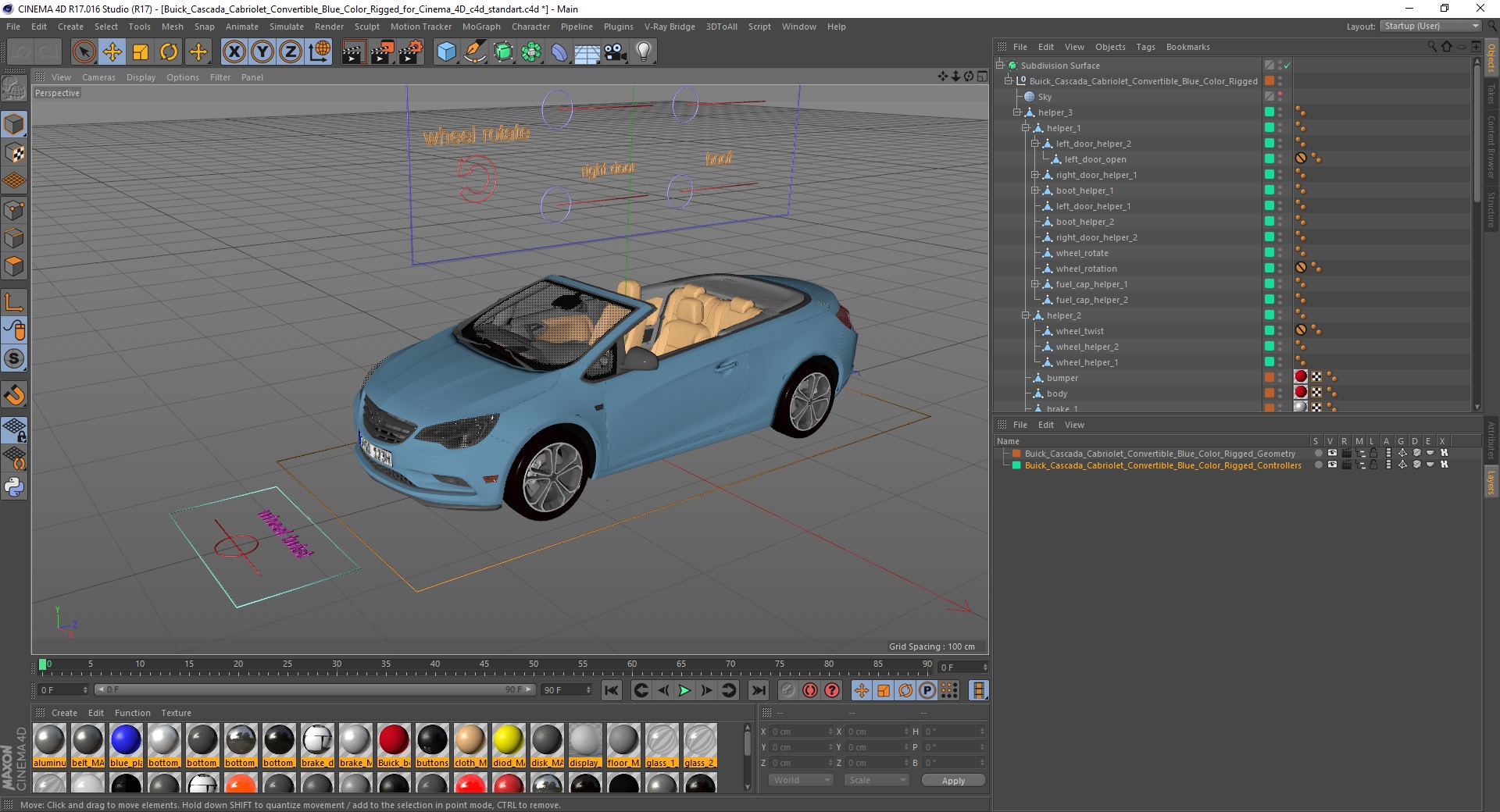Collapse the helper_3 hierarchy

[x=1017, y=112]
